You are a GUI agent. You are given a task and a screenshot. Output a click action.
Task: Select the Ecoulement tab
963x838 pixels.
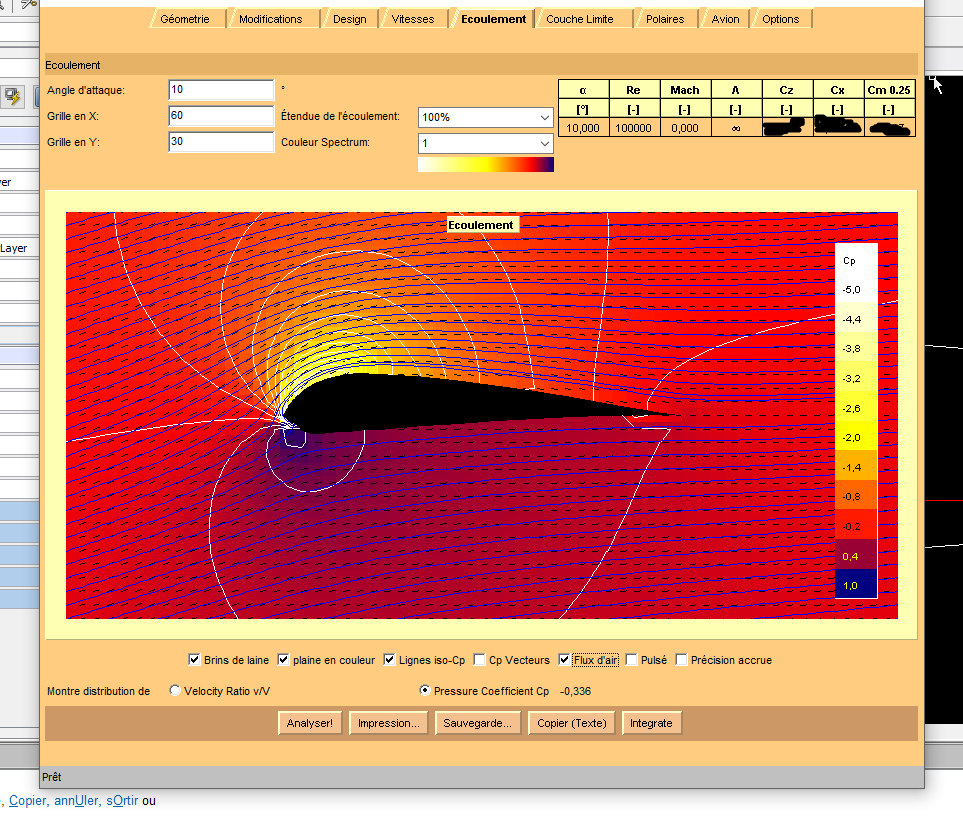click(493, 19)
